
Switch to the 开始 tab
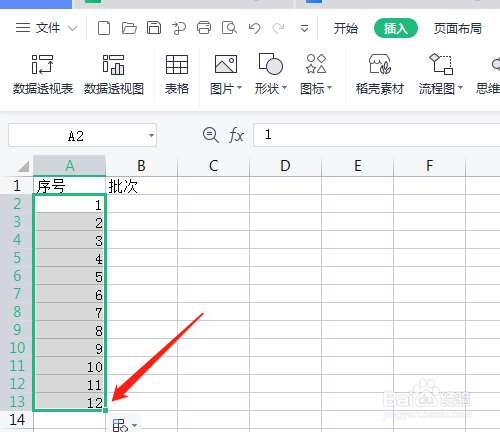[346, 28]
